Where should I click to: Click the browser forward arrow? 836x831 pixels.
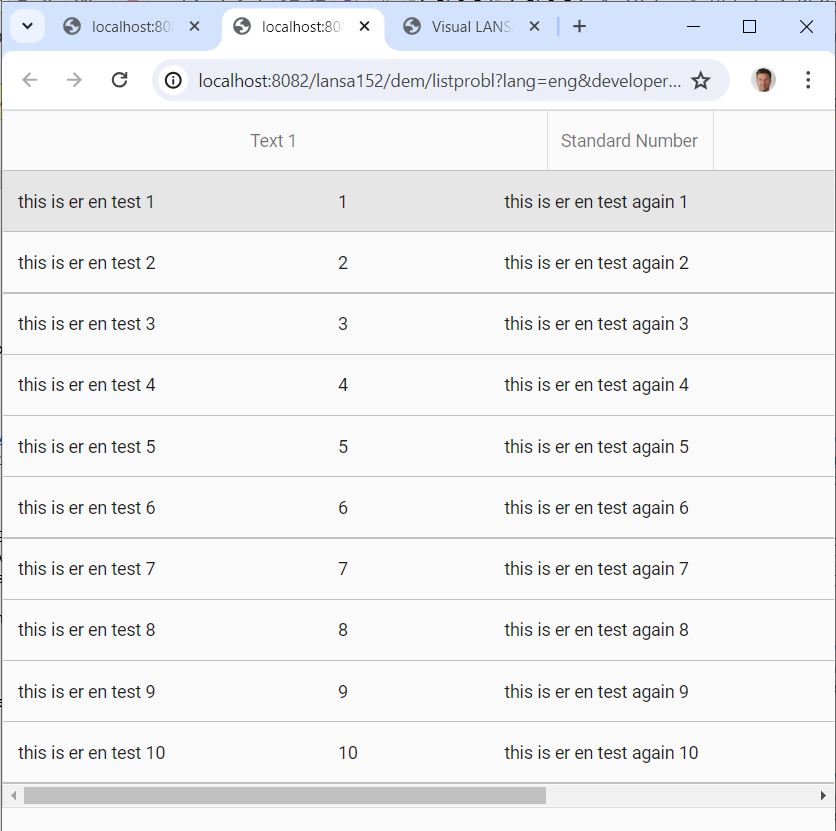(74, 80)
